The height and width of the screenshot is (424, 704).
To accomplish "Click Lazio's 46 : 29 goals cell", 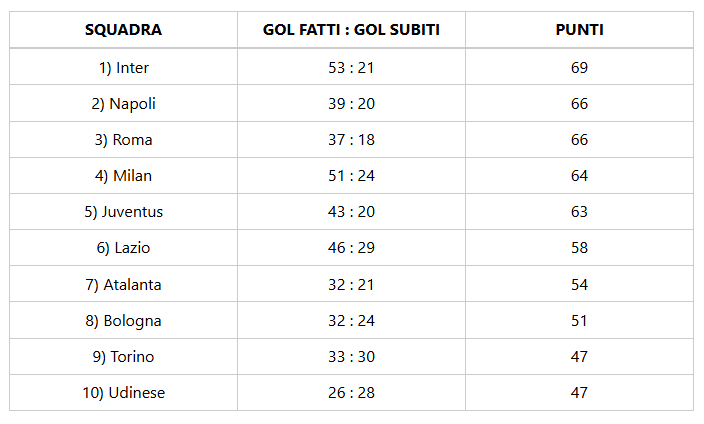I will 351,248.
